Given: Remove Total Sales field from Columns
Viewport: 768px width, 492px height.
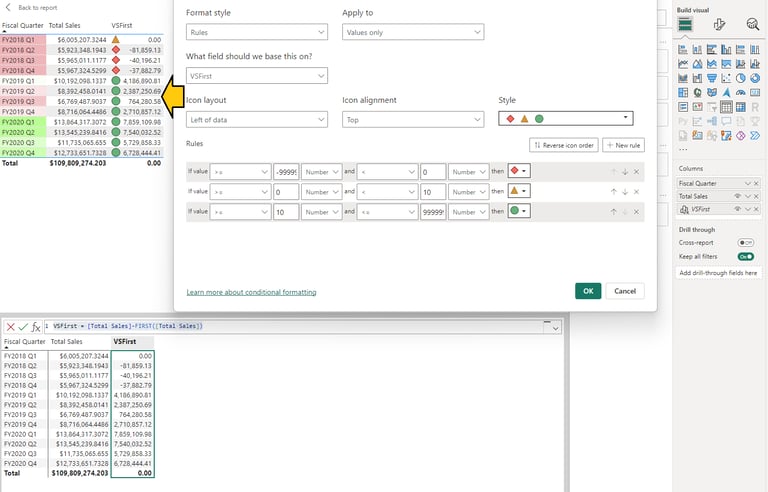Looking at the screenshot, I should [756, 196].
